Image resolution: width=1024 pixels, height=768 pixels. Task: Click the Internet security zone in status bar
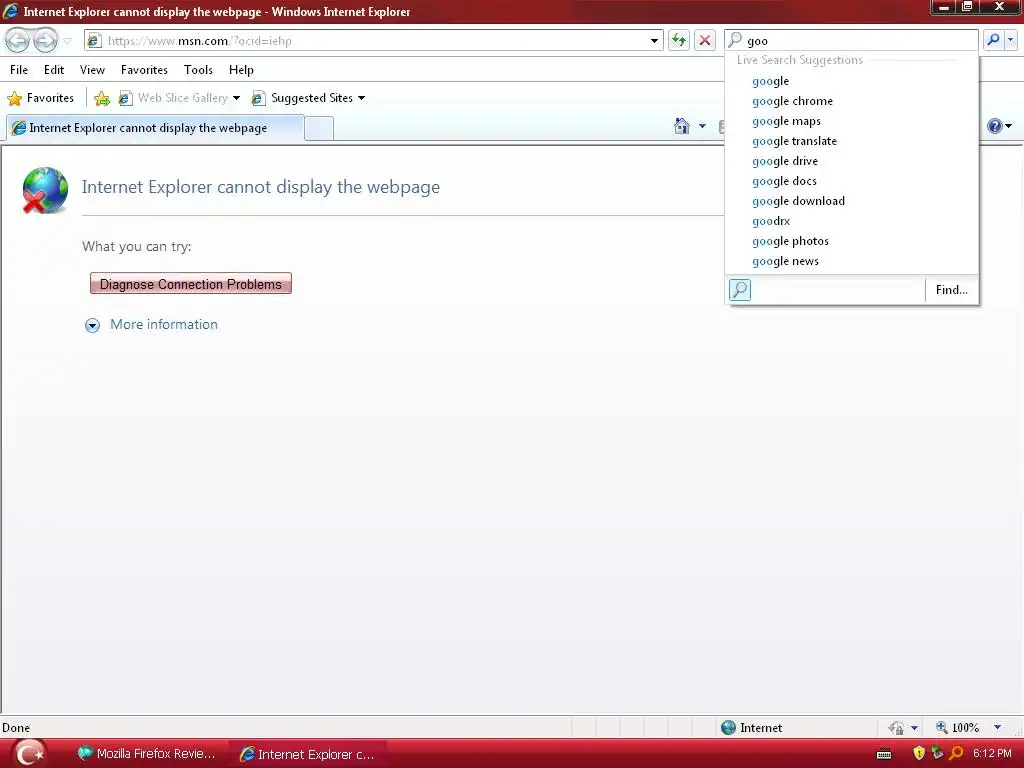pyautogui.click(x=752, y=728)
